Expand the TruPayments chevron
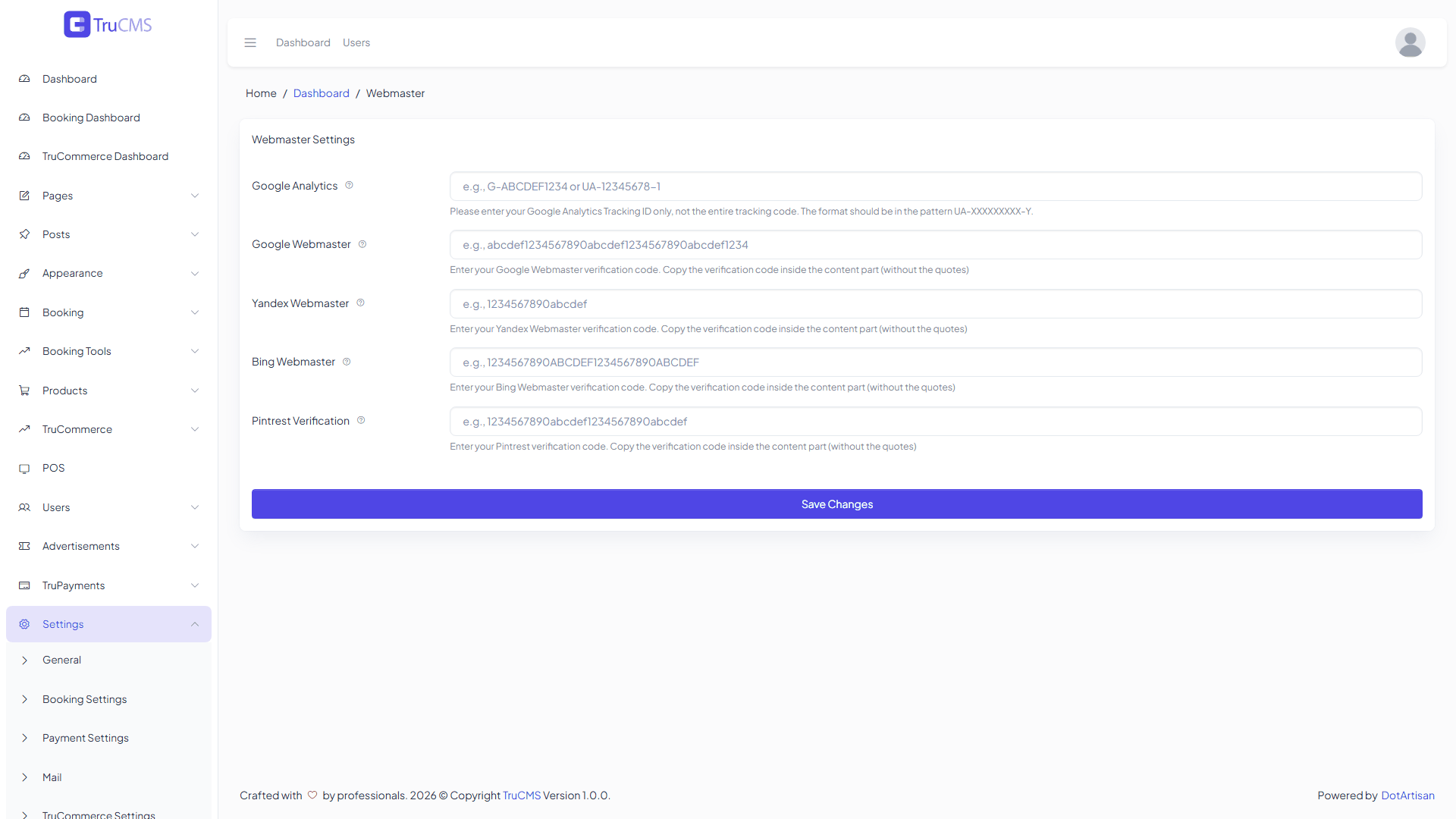Screen dimensions: 1456x819 click(195, 585)
